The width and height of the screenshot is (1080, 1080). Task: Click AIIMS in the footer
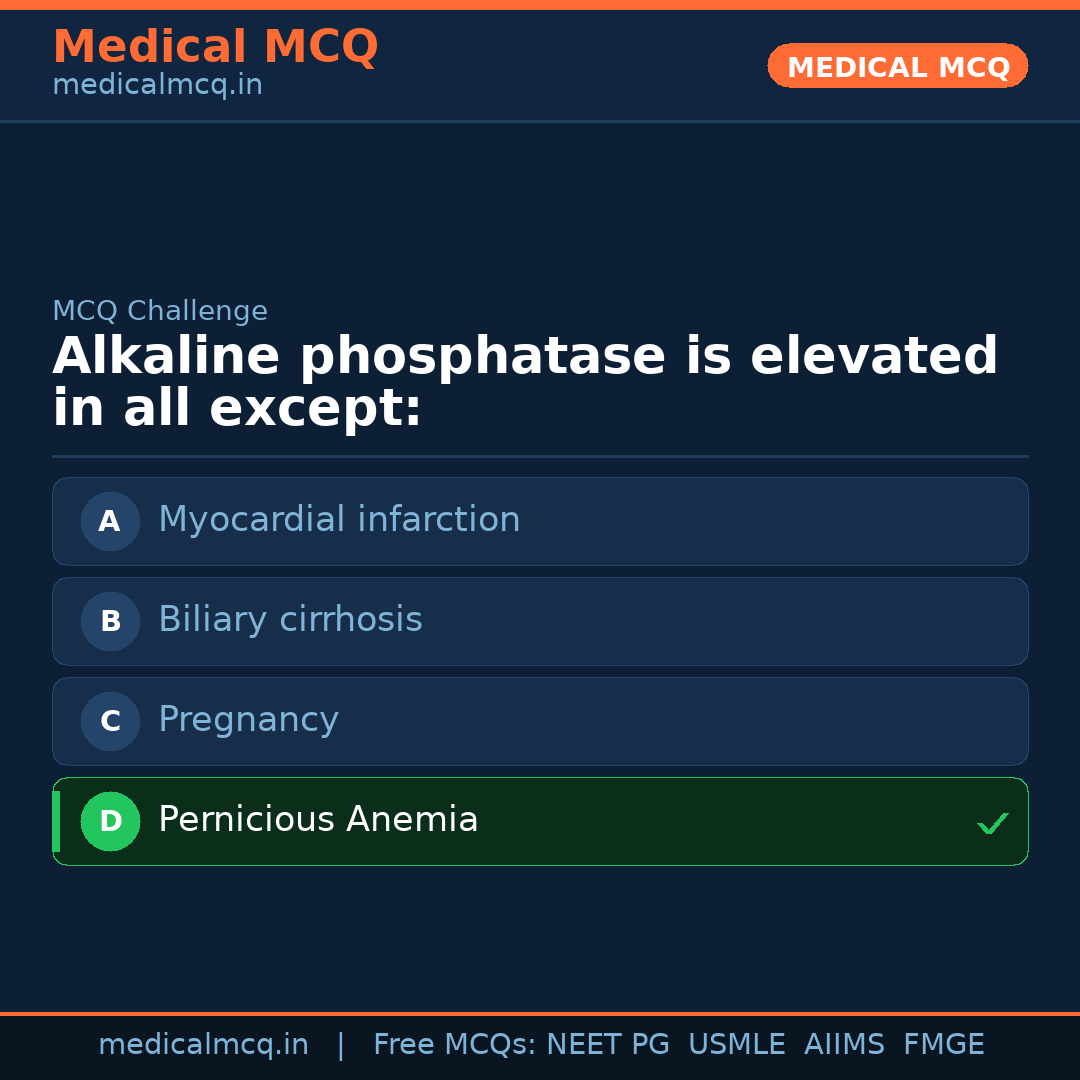tap(844, 1045)
